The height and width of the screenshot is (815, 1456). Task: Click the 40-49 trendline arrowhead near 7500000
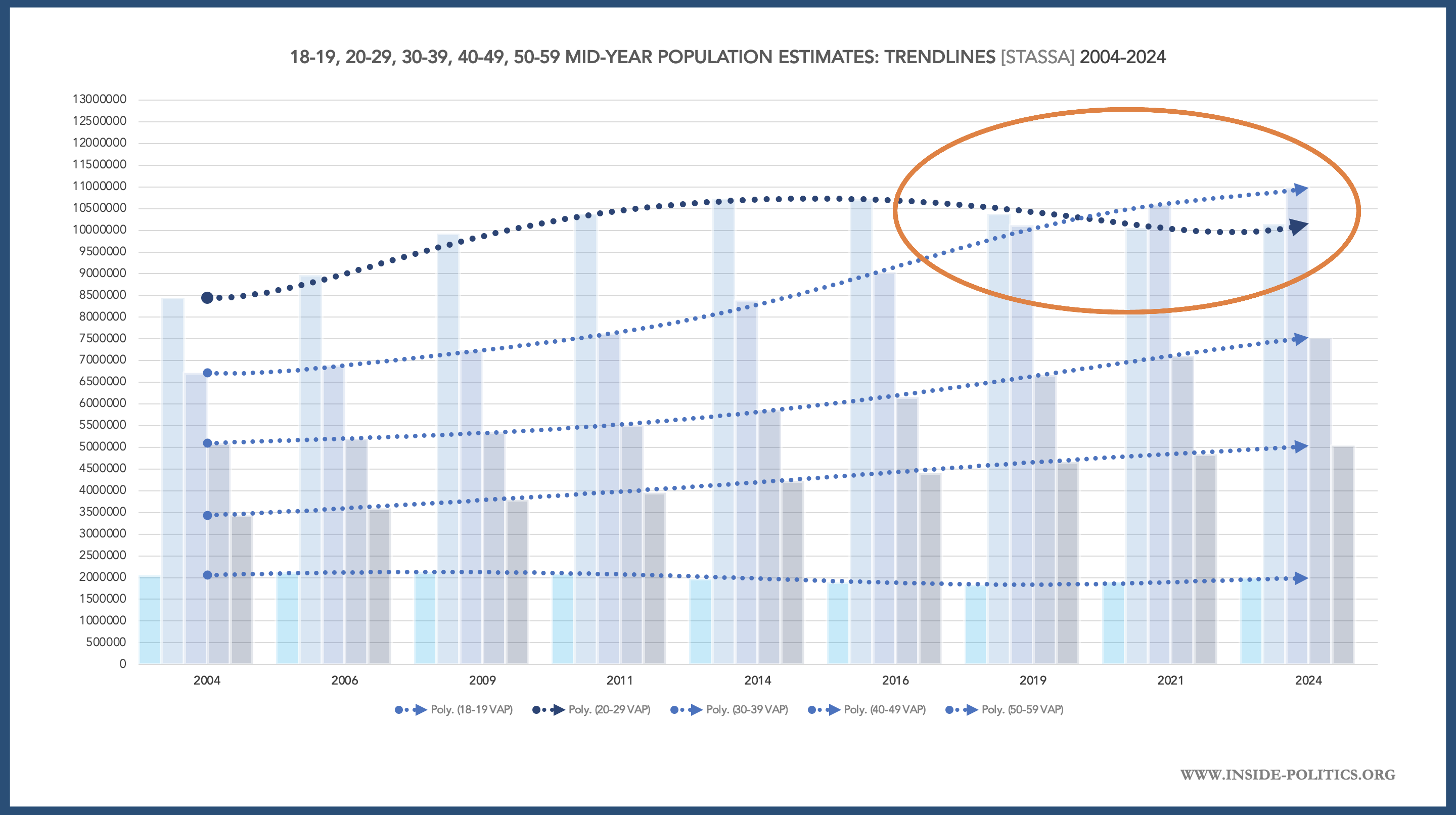point(1301,339)
